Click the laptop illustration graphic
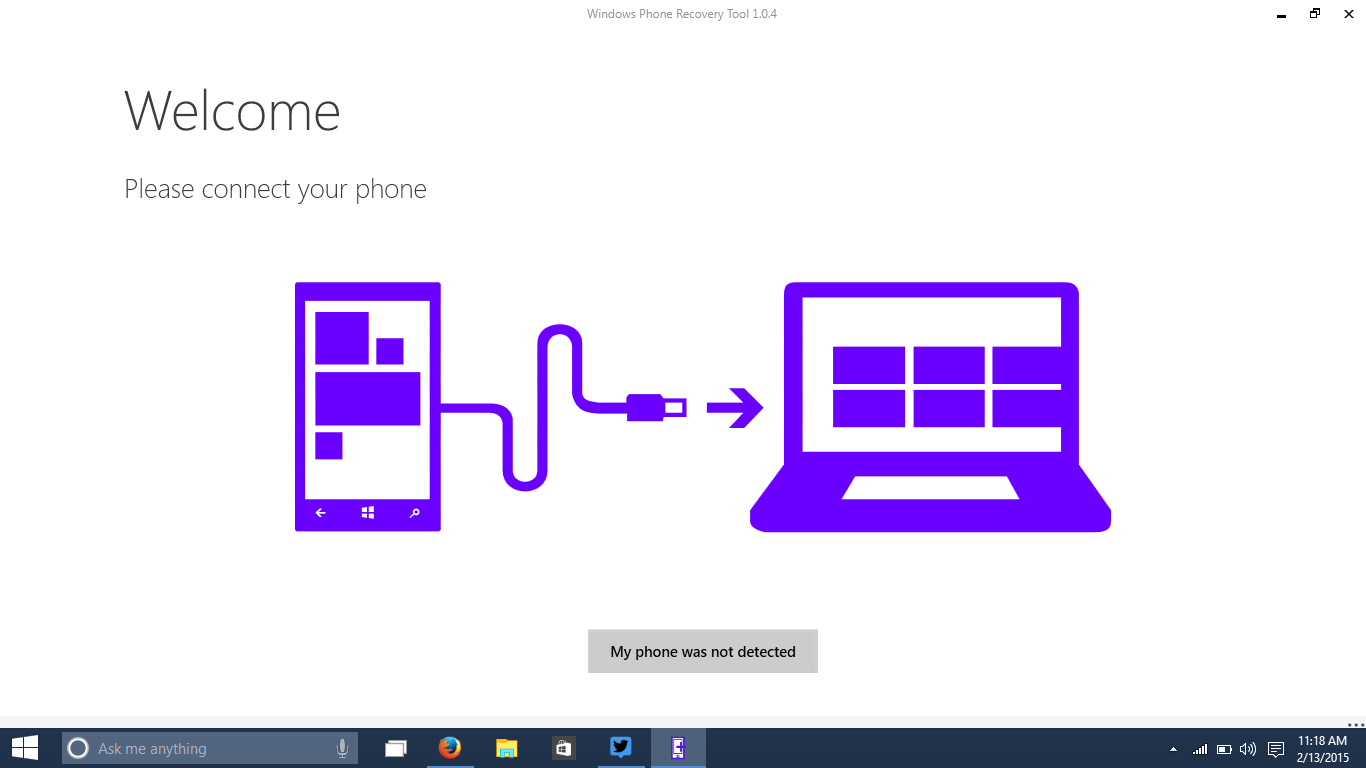Screen dimensions: 1366x768 (930, 406)
